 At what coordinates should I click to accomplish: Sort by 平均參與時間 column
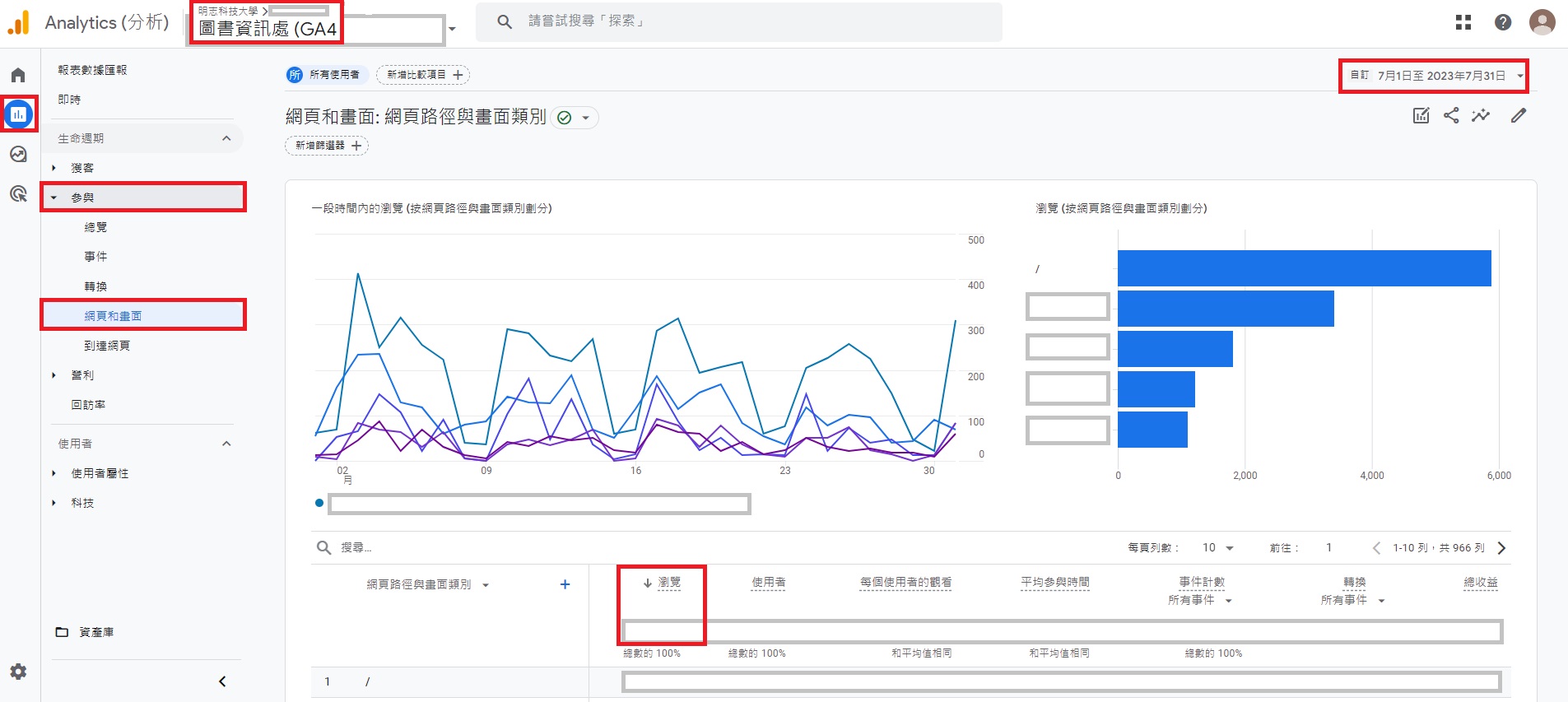tap(1054, 583)
